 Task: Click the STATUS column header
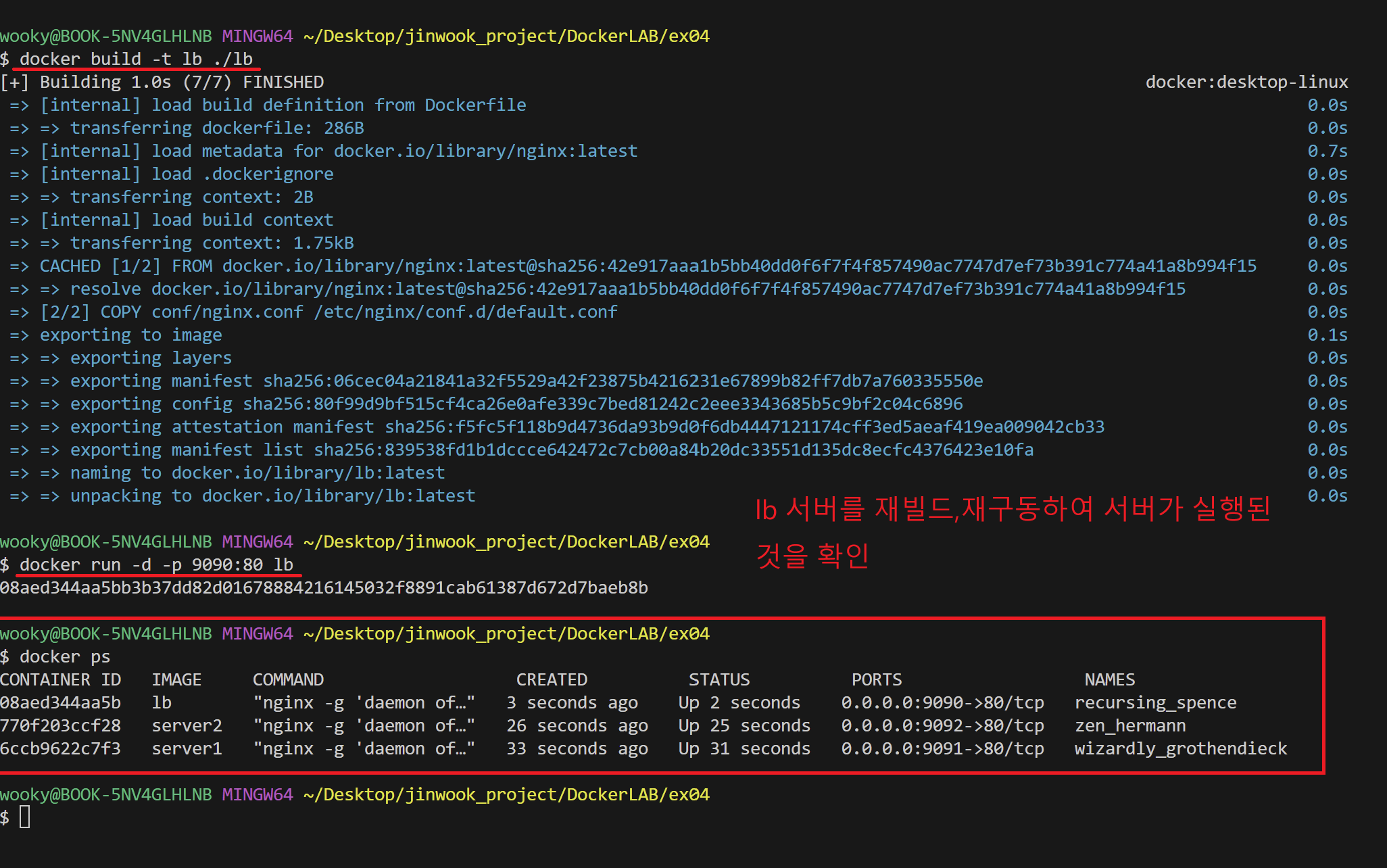point(719,679)
